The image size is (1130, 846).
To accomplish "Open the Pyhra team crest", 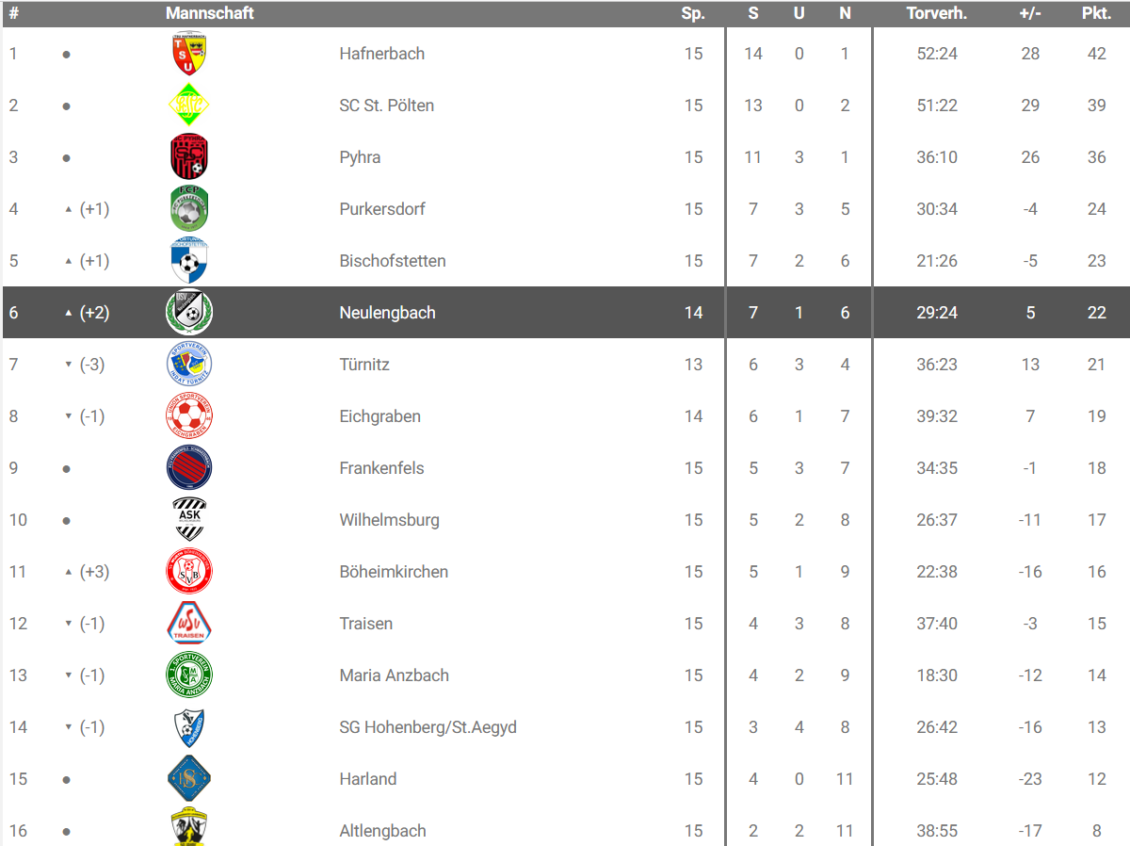I will coord(189,157).
